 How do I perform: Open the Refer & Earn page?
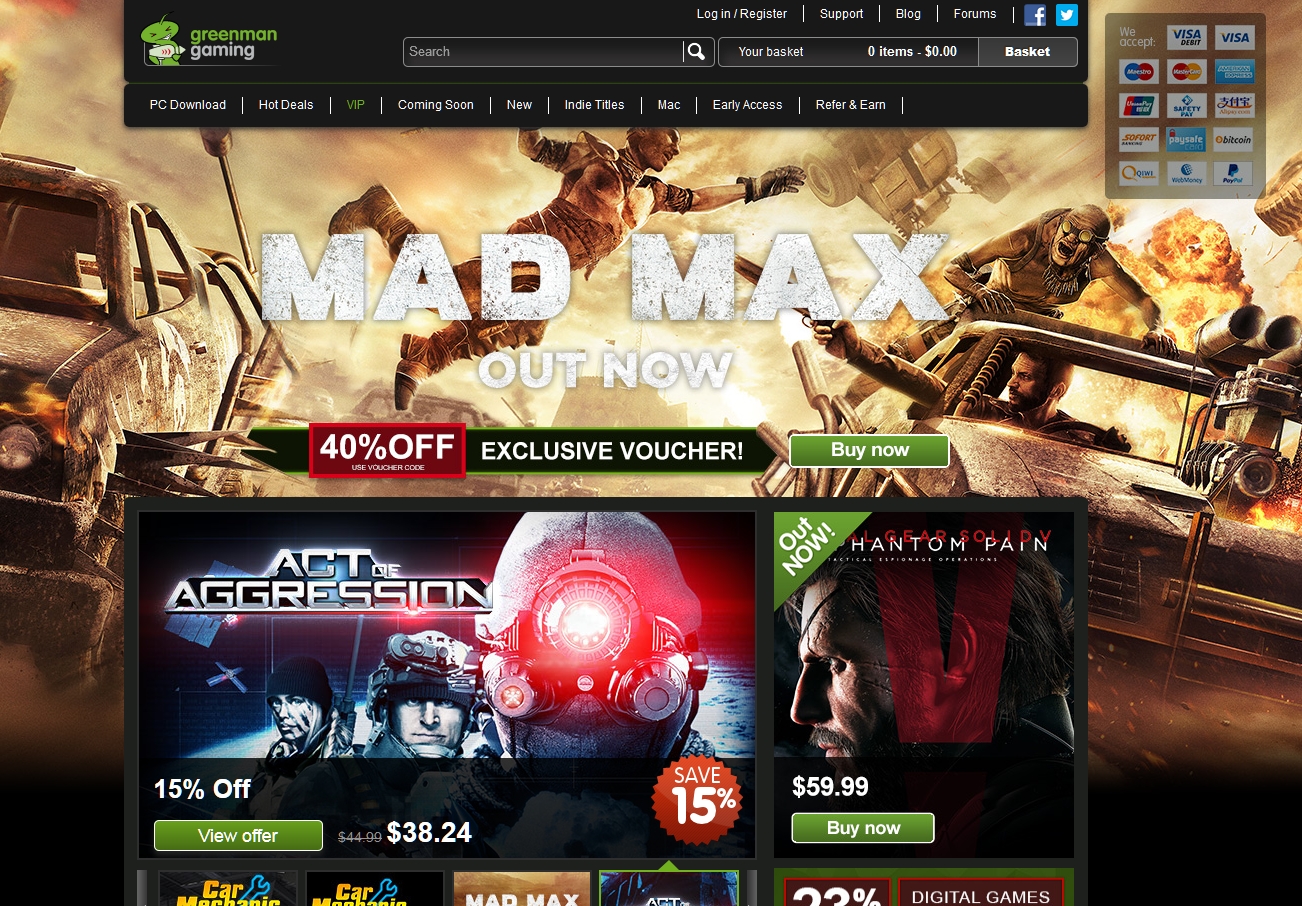[x=851, y=105]
